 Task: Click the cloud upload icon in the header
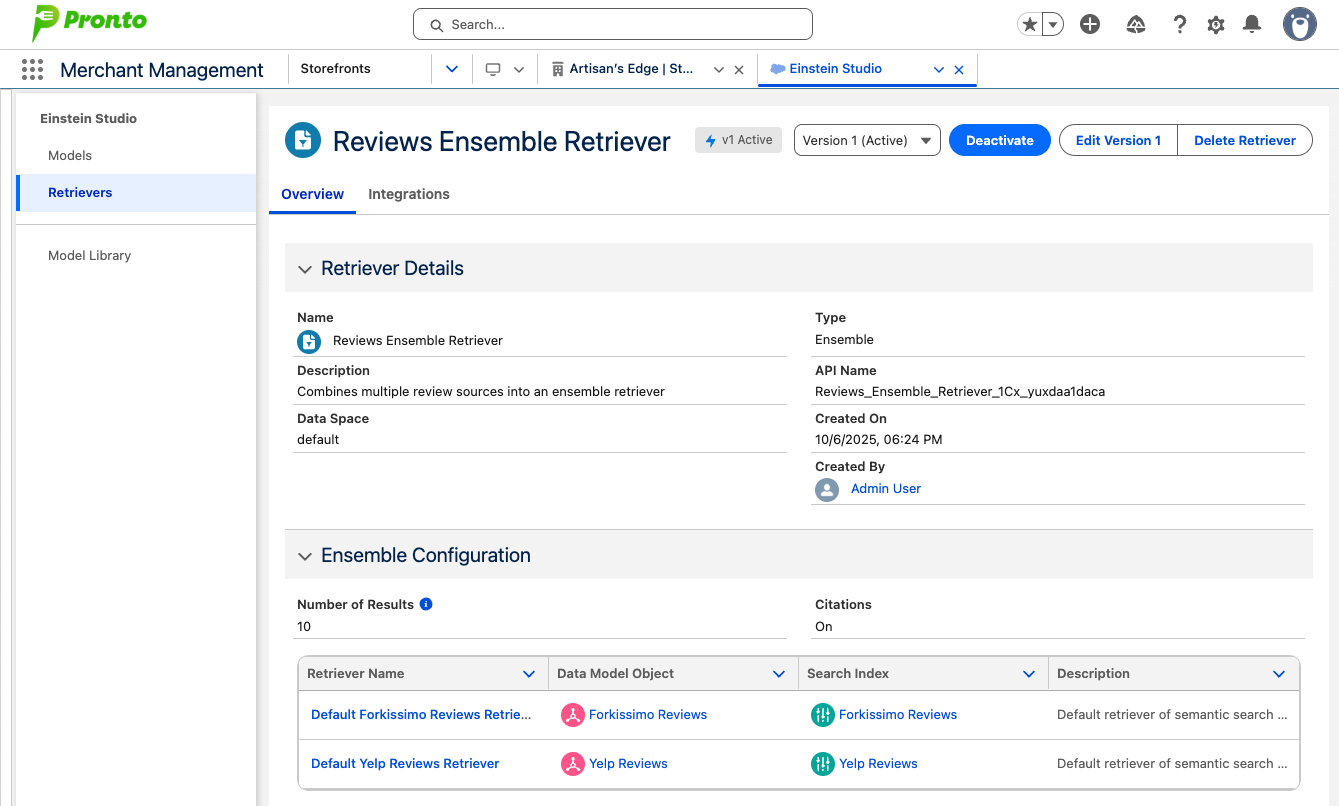click(x=1135, y=23)
